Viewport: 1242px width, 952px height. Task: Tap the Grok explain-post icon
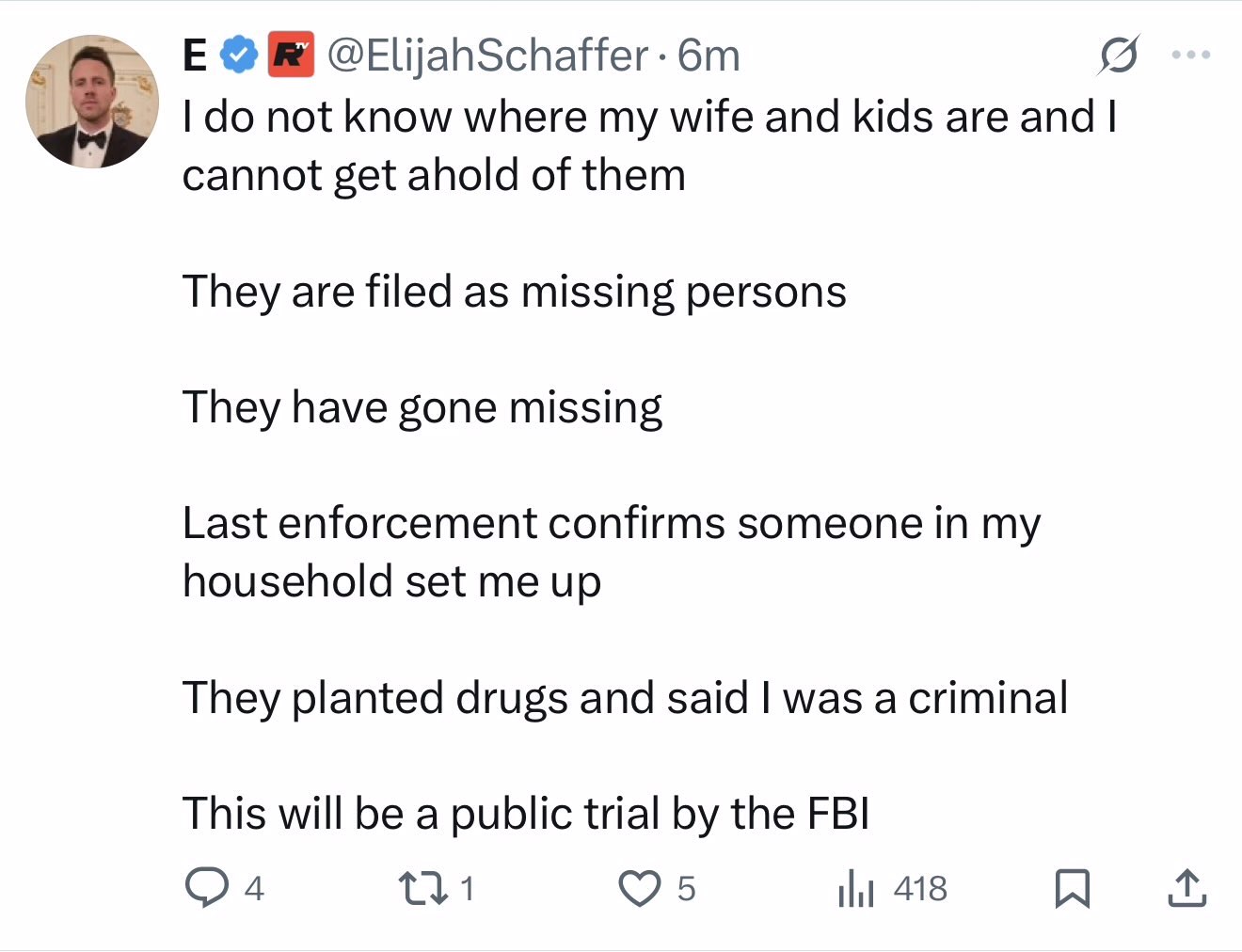click(1119, 56)
